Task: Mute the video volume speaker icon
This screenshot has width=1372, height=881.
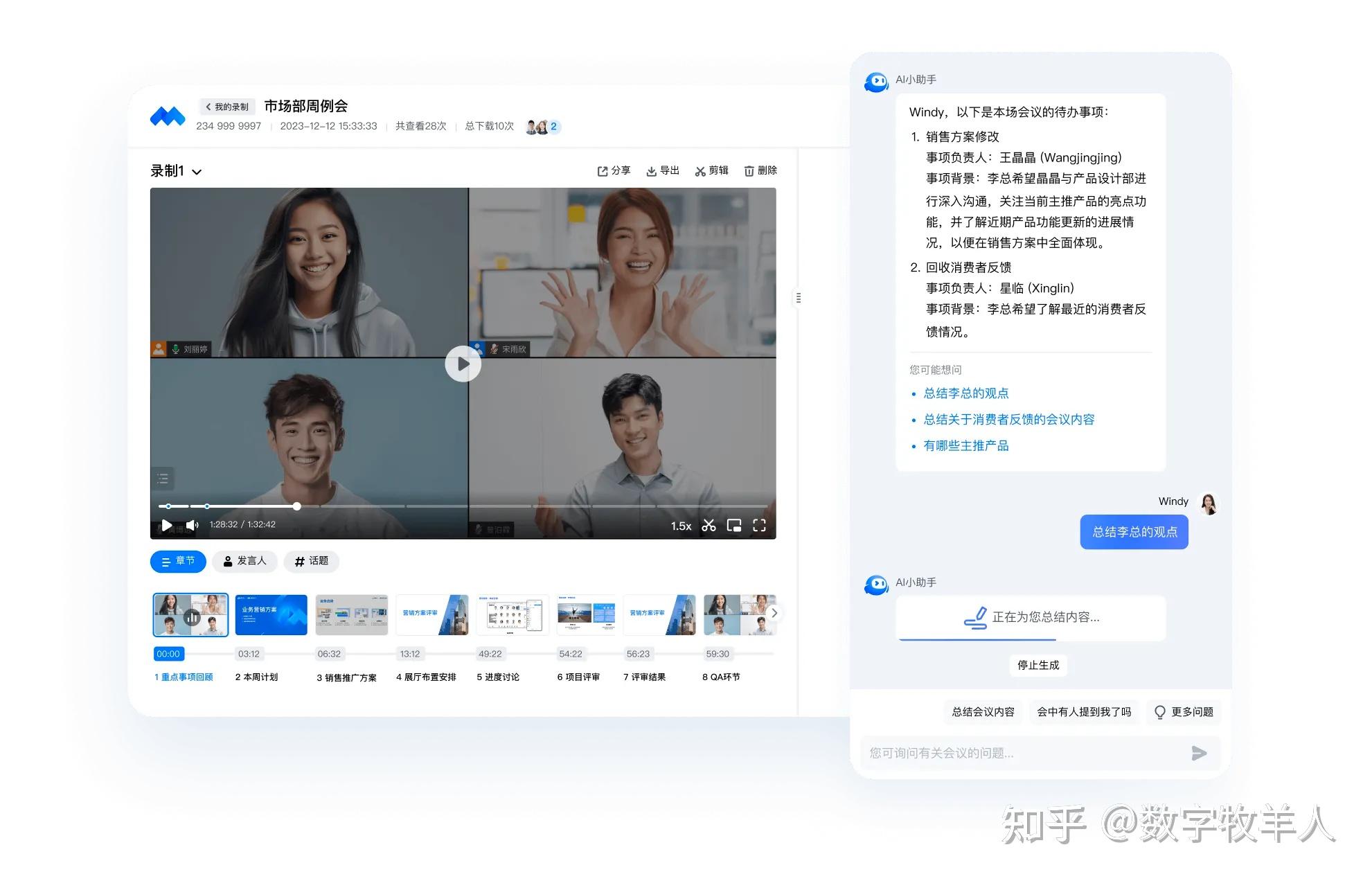Action: (192, 525)
